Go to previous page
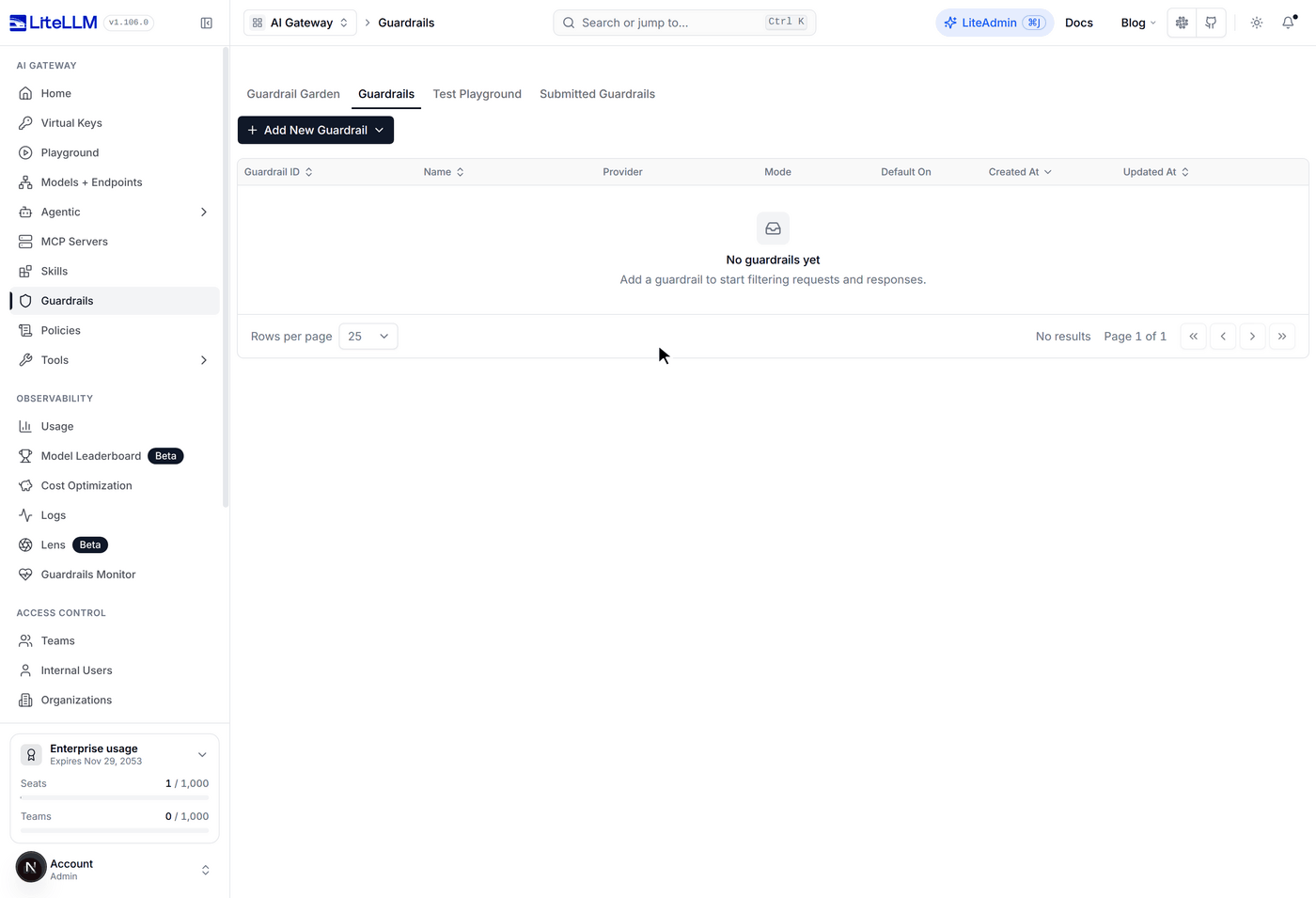The image size is (1316, 898). [x=1223, y=336]
